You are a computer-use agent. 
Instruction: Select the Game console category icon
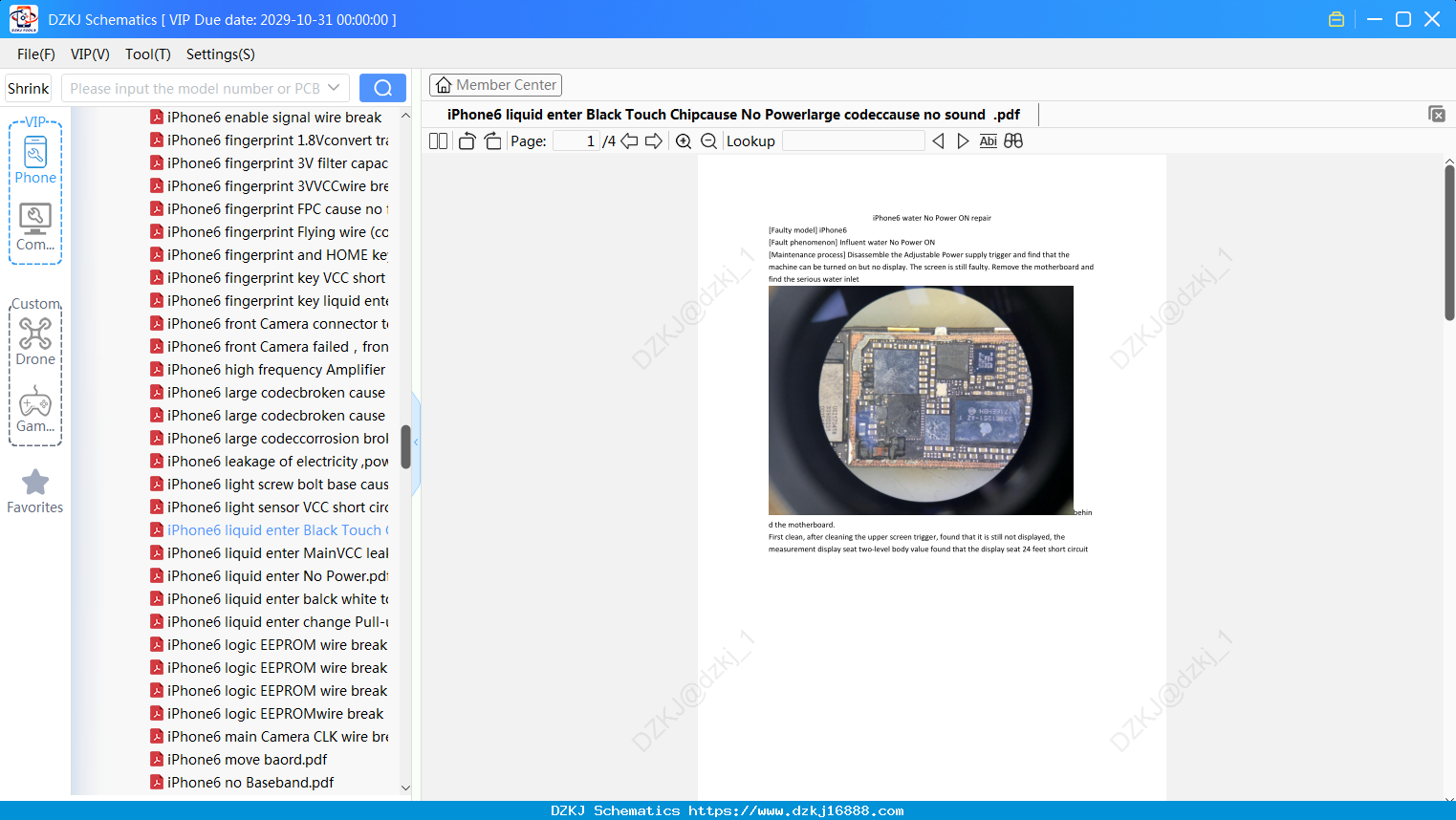[x=35, y=409]
